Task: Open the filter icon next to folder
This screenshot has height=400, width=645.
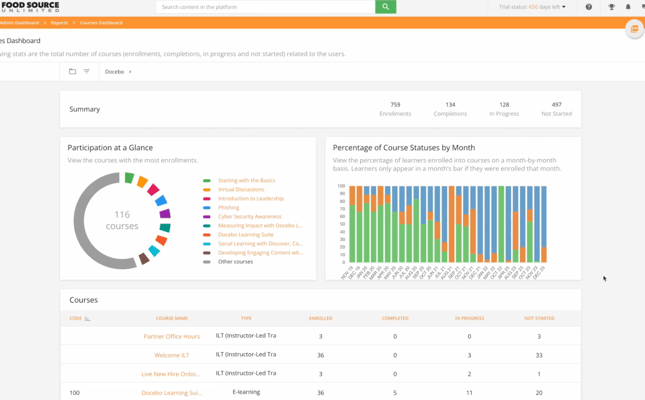Action: [86, 71]
